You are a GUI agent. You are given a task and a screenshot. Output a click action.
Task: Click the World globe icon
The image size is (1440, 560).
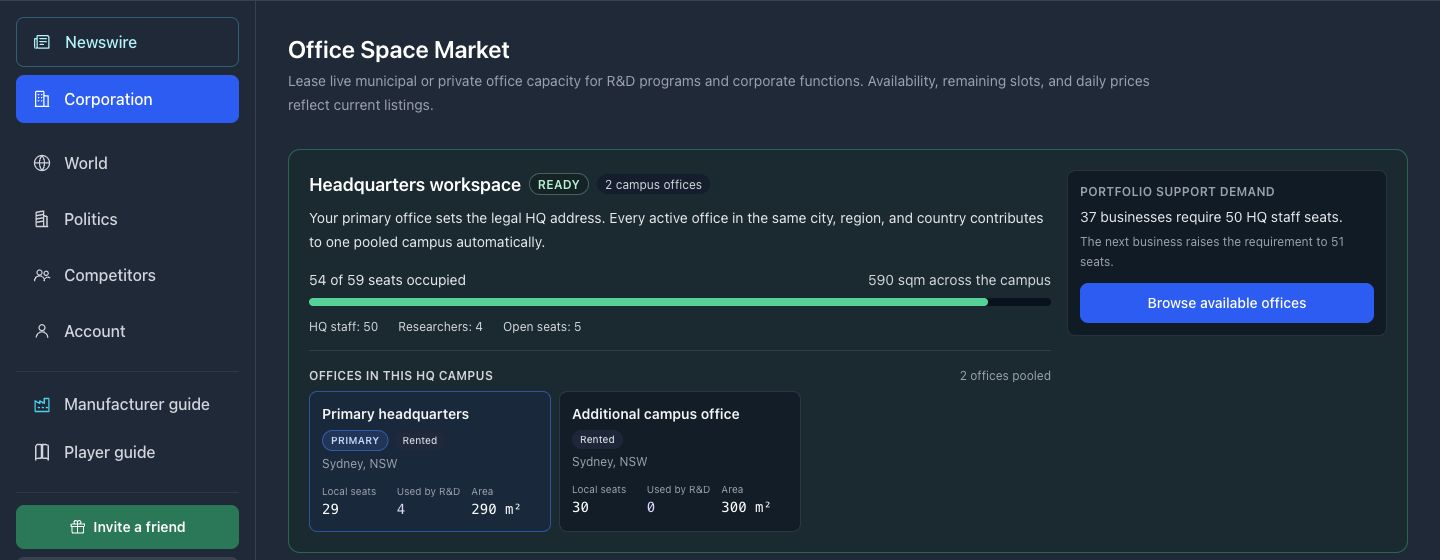click(42, 163)
